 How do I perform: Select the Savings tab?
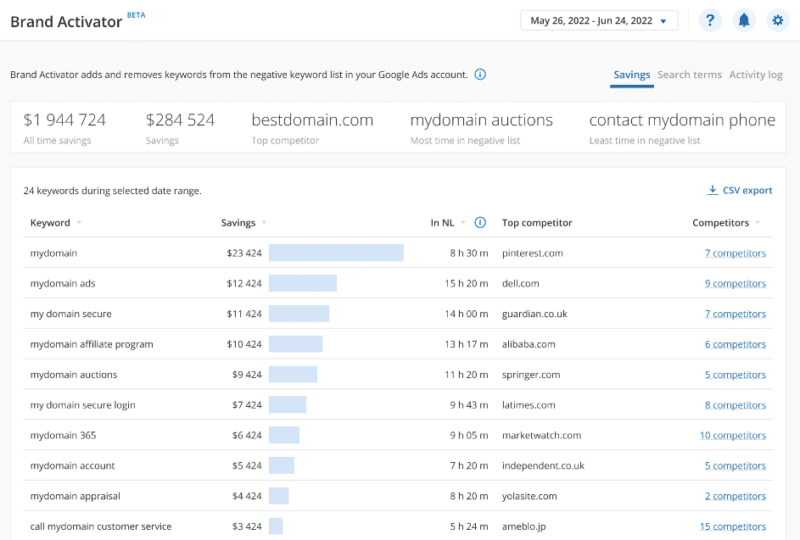click(x=632, y=75)
